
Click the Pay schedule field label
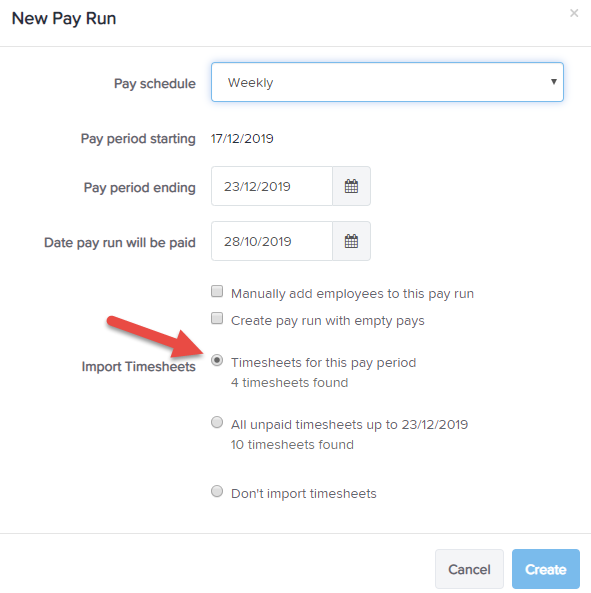(x=155, y=84)
